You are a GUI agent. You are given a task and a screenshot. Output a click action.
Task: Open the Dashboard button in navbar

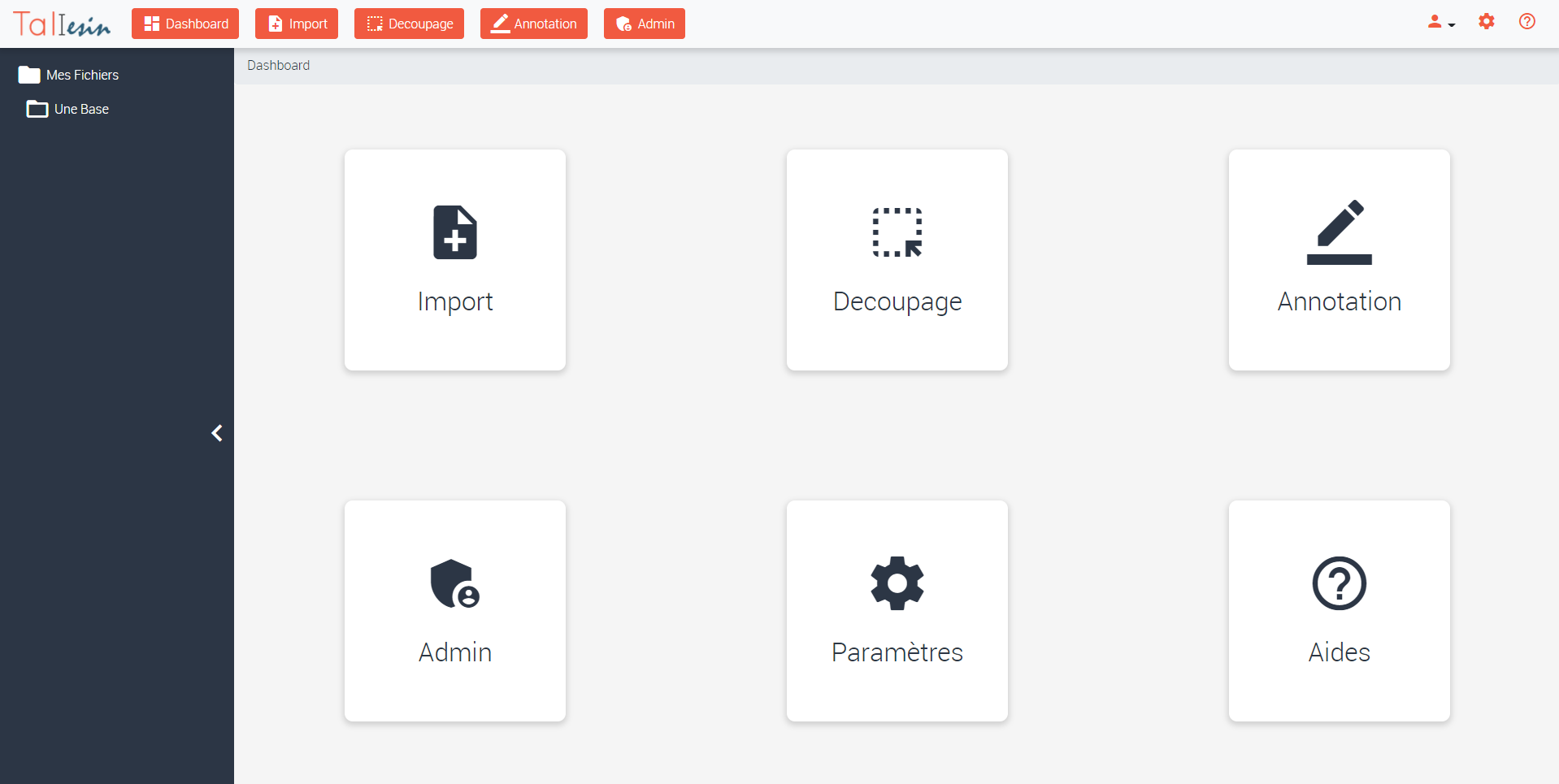(185, 24)
